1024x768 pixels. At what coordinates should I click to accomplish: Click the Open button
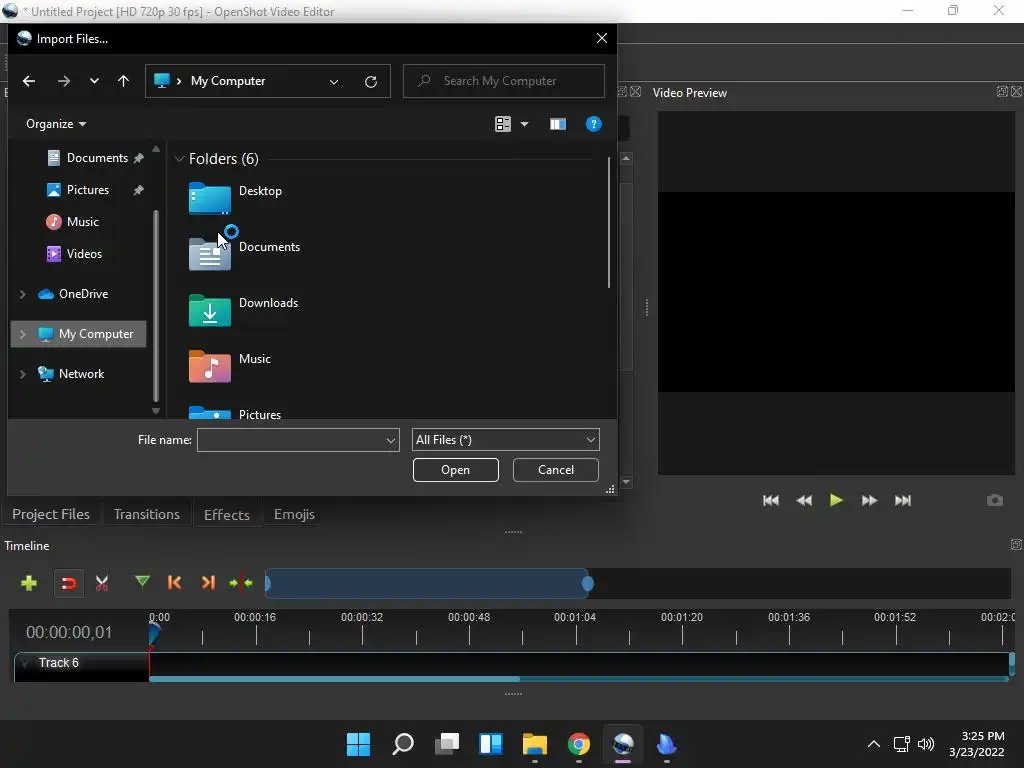coord(456,470)
